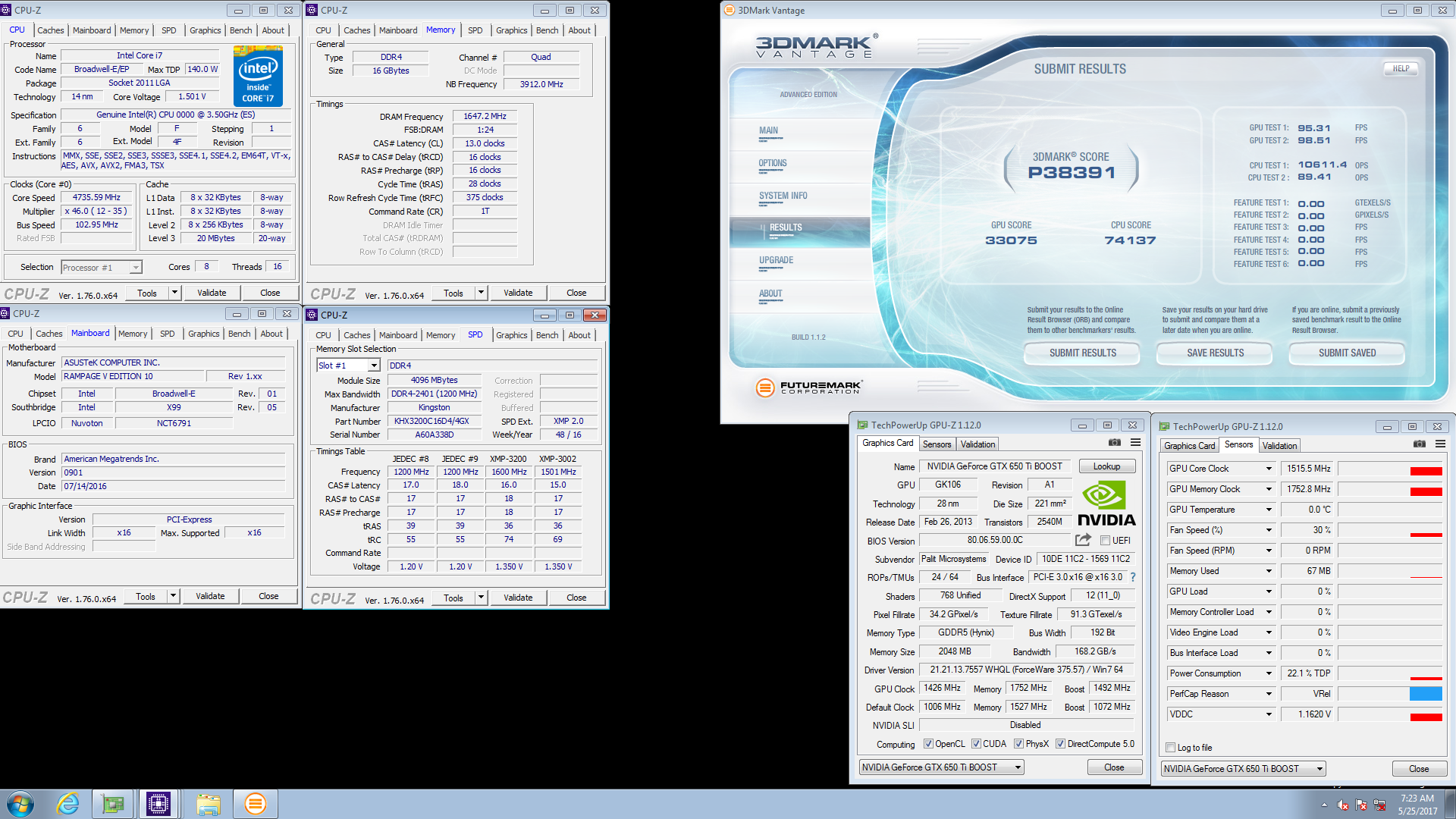The width and height of the screenshot is (1456, 819).
Task: Switch to CPU-Z via its taskbar chip icon
Action: [158, 804]
